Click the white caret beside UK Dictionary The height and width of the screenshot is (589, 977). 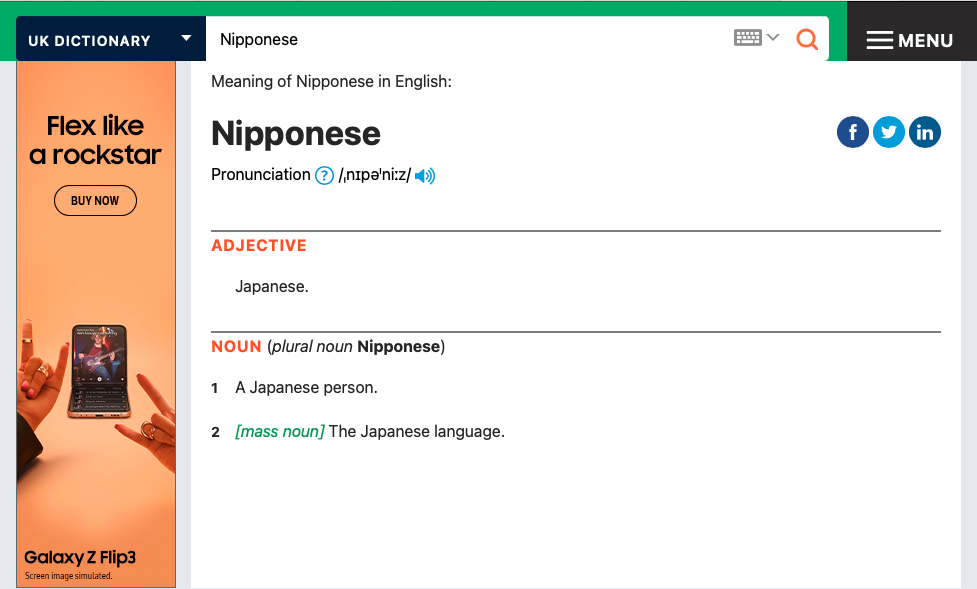(186, 39)
